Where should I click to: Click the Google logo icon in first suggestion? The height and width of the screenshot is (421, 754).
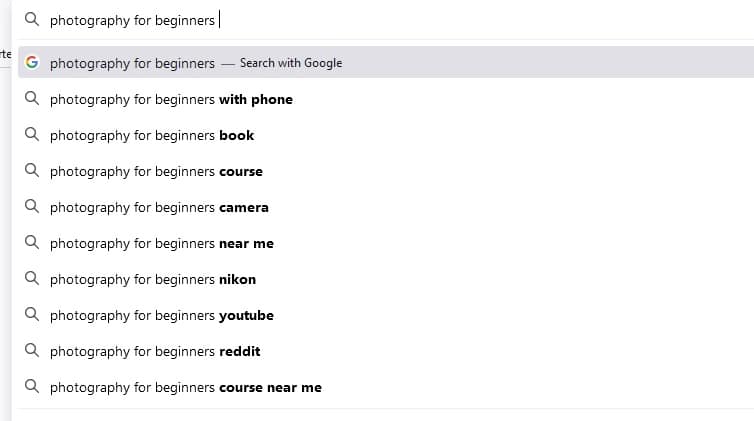click(x=32, y=62)
